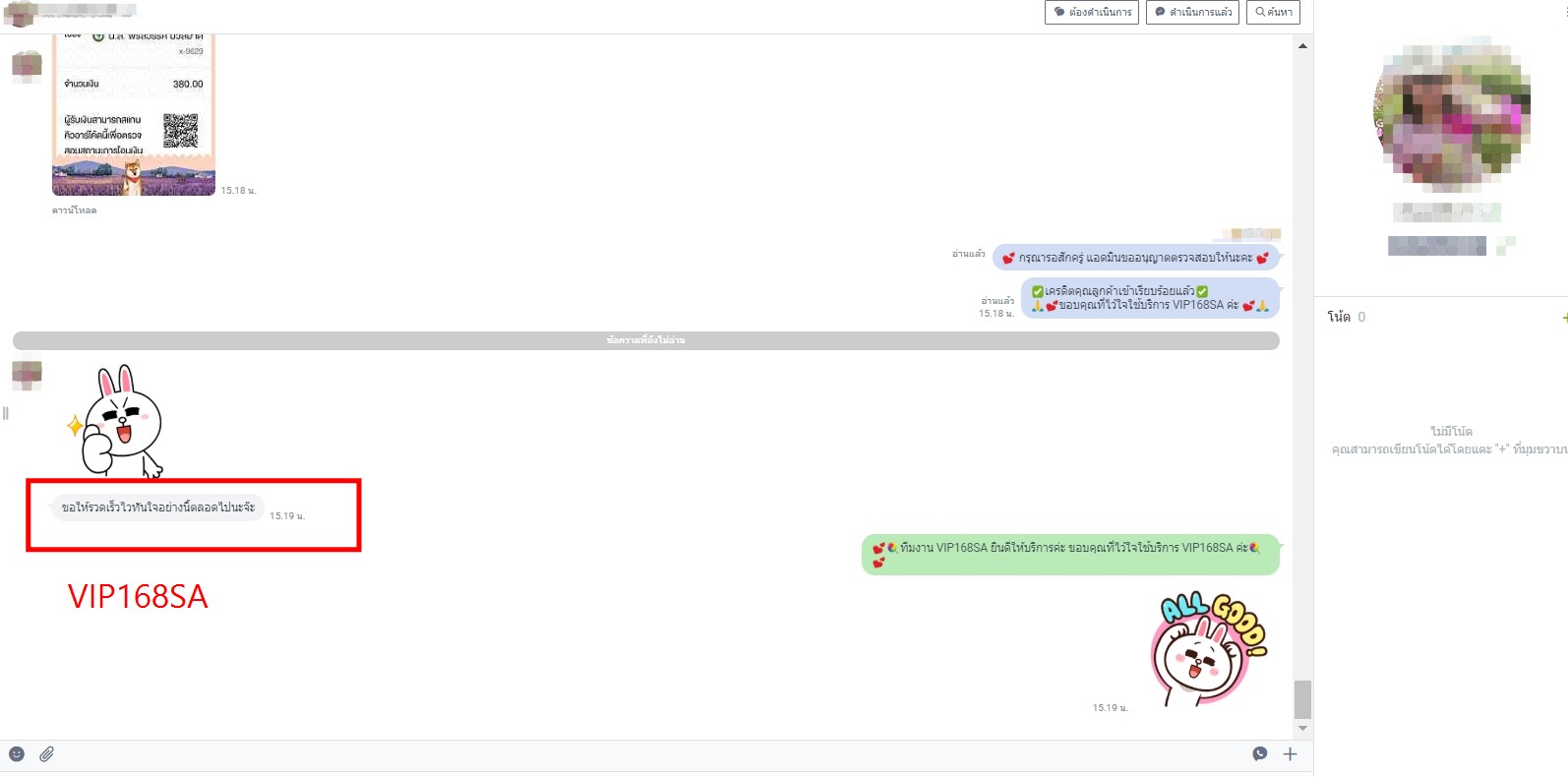This screenshot has width=1568, height=777.
Task: Click the chat scrollbar thumb
Action: click(1302, 699)
